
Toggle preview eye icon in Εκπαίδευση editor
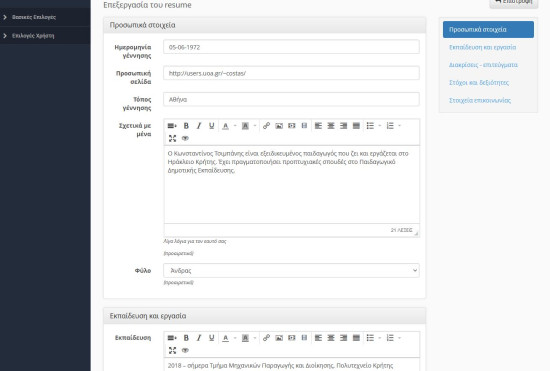185,350
